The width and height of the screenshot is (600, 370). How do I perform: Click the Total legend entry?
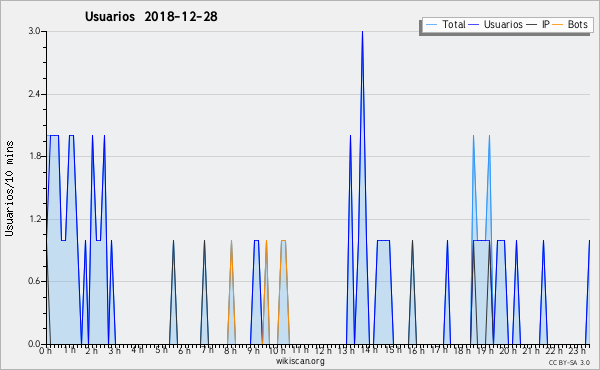tap(445, 24)
